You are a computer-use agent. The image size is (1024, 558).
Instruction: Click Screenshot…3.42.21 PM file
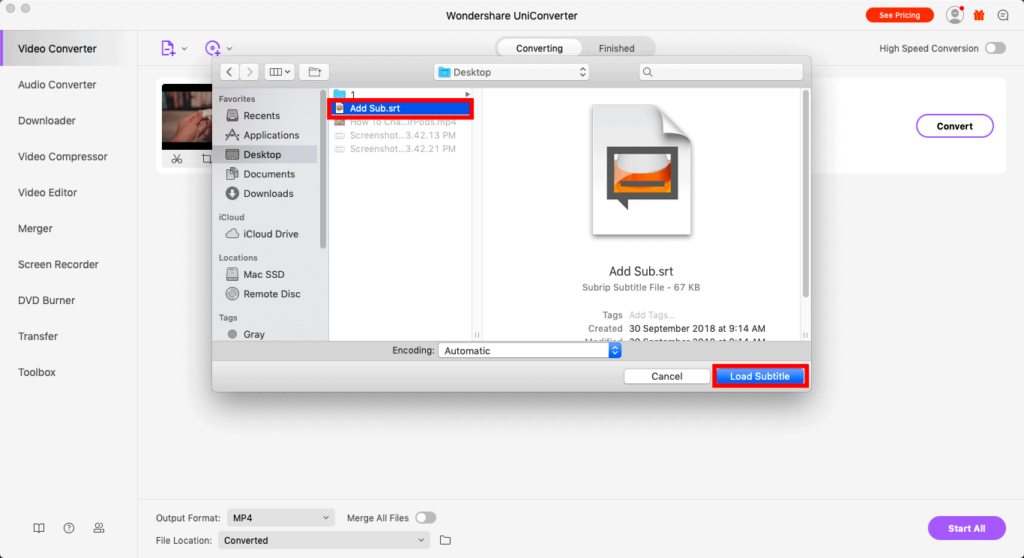pos(401,149)
